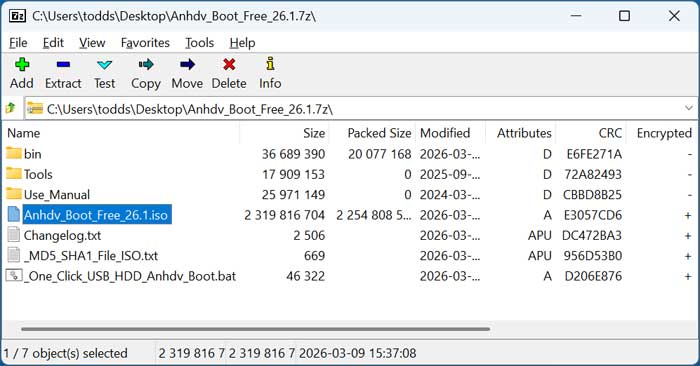
Task: Click the address bar path field
Action: (x=361, y=108)
